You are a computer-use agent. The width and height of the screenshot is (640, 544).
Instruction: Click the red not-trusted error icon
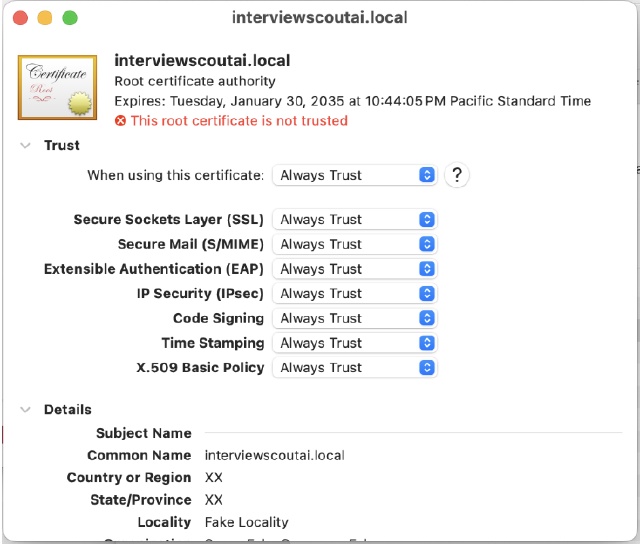121,121
